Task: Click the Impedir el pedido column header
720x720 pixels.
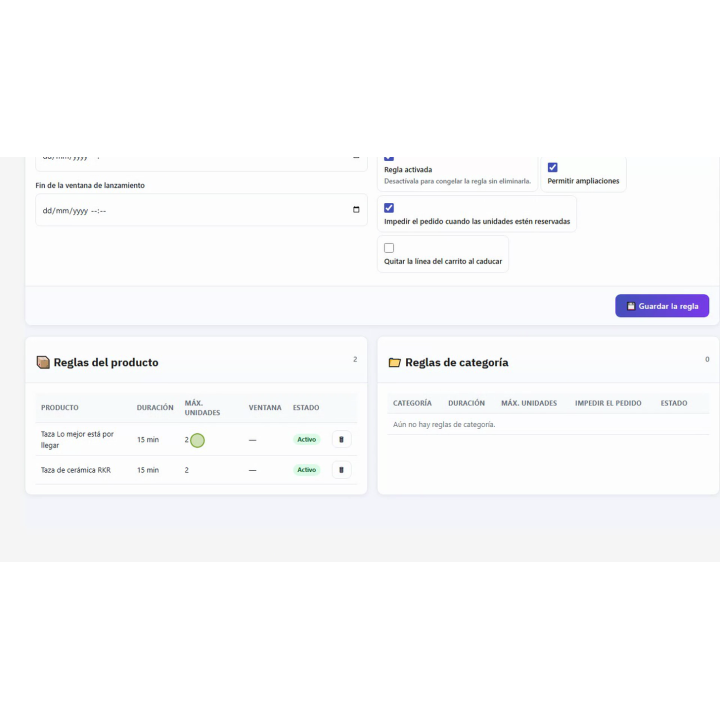Action: pyautogui.click(x=608, y=403)
